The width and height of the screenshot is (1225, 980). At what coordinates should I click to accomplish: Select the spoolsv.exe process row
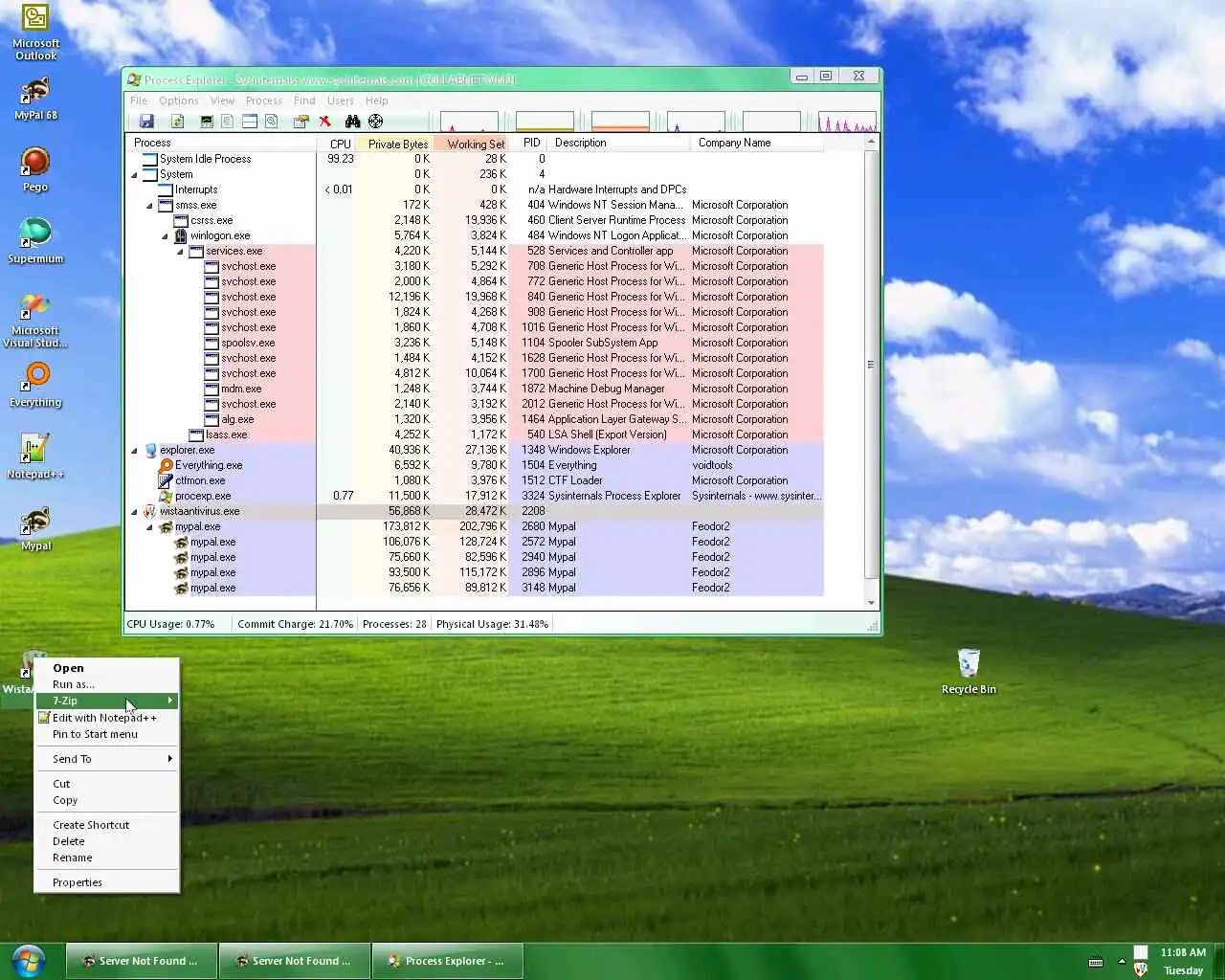tap(475, 343)
